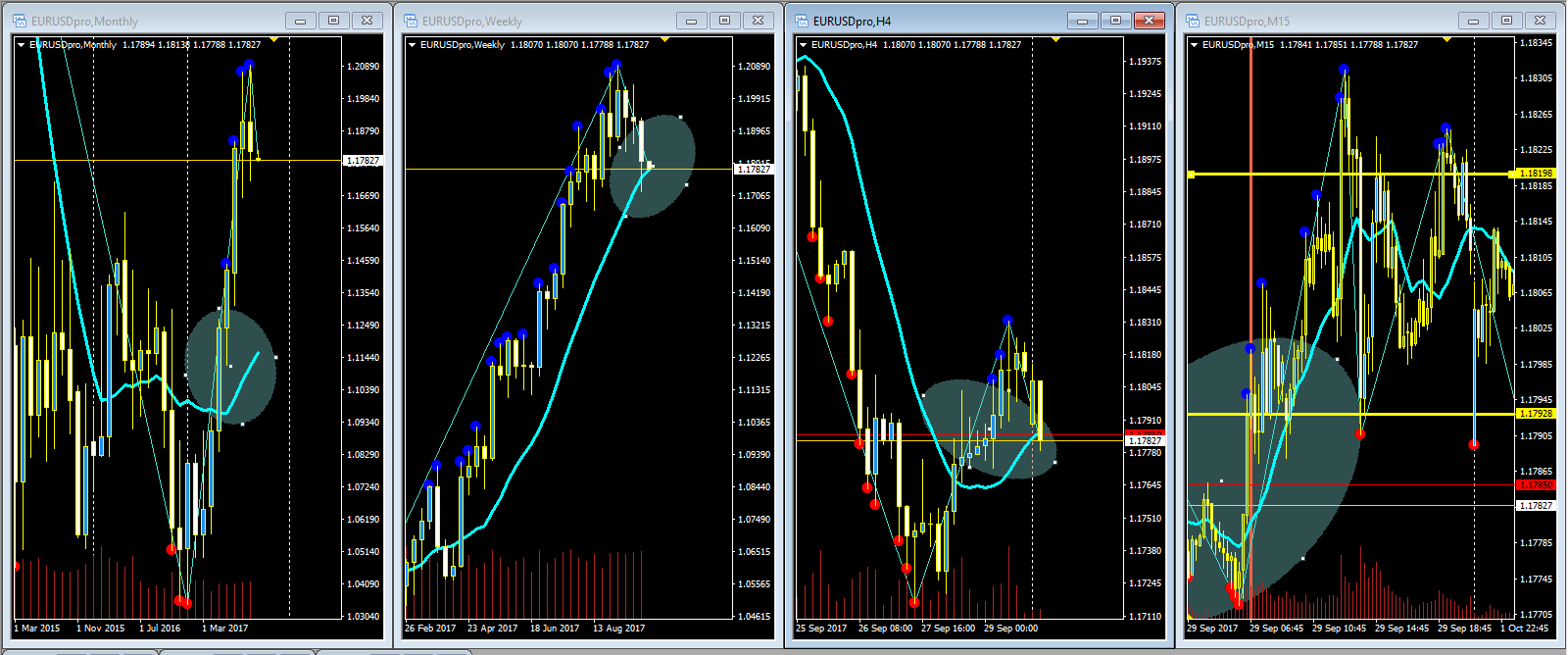Minimize the EURUSDpro,Weekly chart window

pyautogui.click(x=691, y=21)
